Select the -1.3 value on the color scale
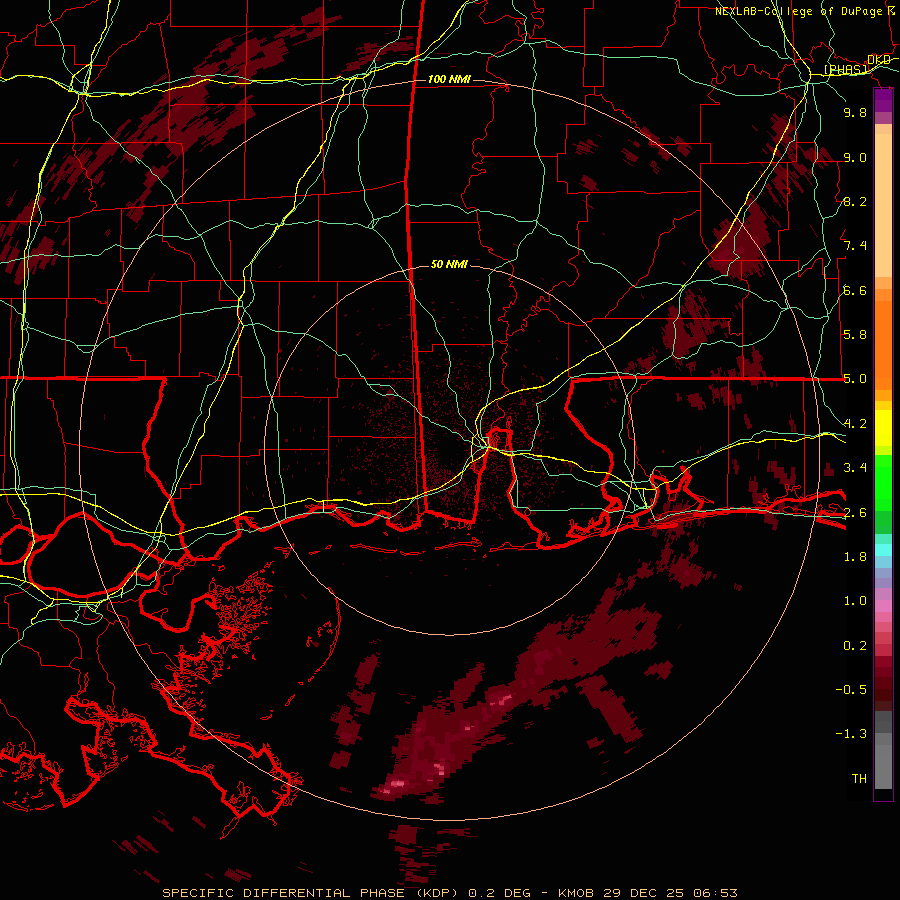This screenshot has height=900, width=900. click(851, 734)
